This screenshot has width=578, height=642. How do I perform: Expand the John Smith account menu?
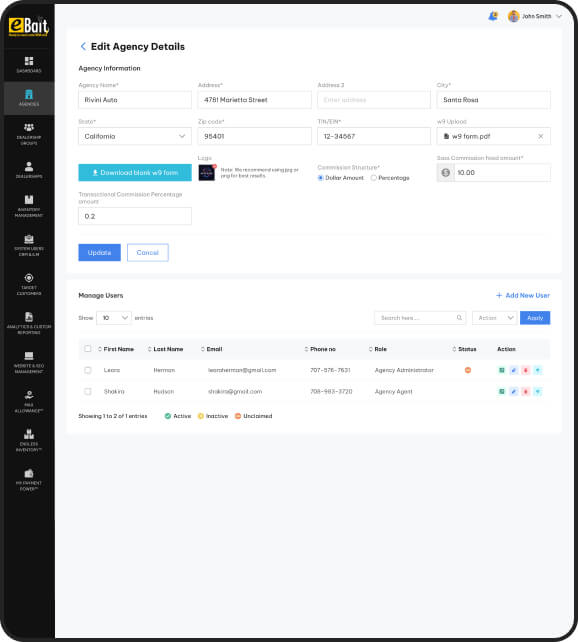coord(559,16)
